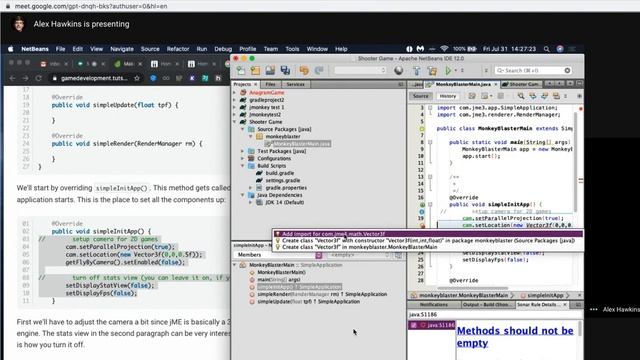The height and width of the screenshot is (360, 640).
Task: Toggle the History view button
Action: [447, 96]
